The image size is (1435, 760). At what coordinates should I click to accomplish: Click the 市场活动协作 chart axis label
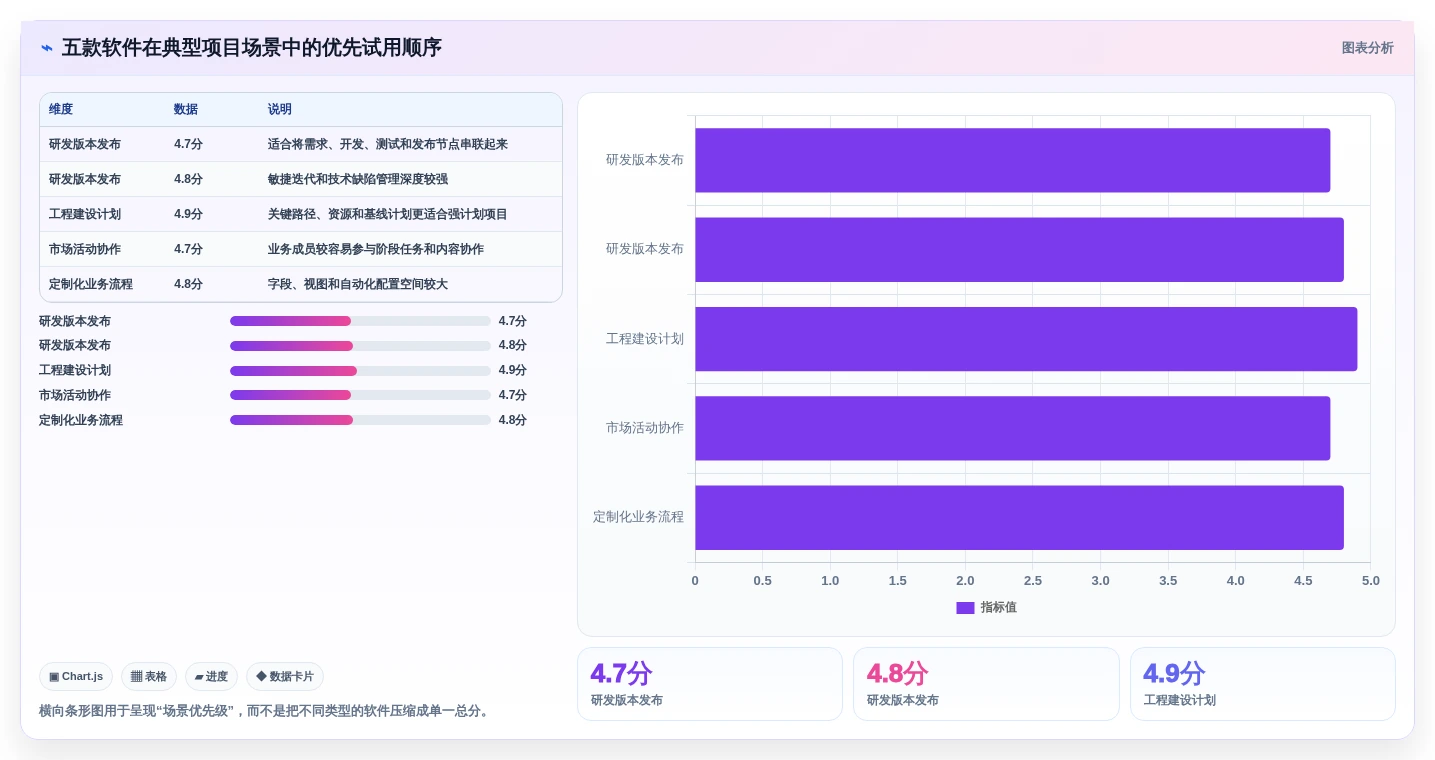coord(645,428)
